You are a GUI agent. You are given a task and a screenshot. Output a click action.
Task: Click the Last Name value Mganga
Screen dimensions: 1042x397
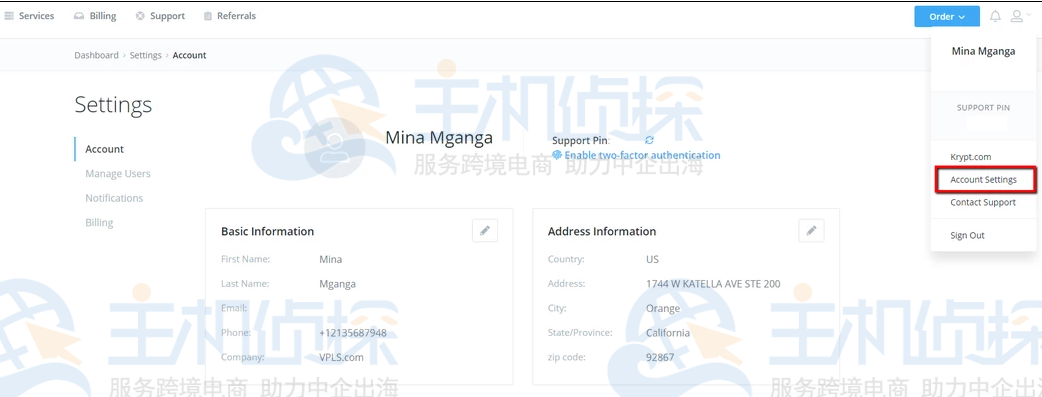coord(337,284)
